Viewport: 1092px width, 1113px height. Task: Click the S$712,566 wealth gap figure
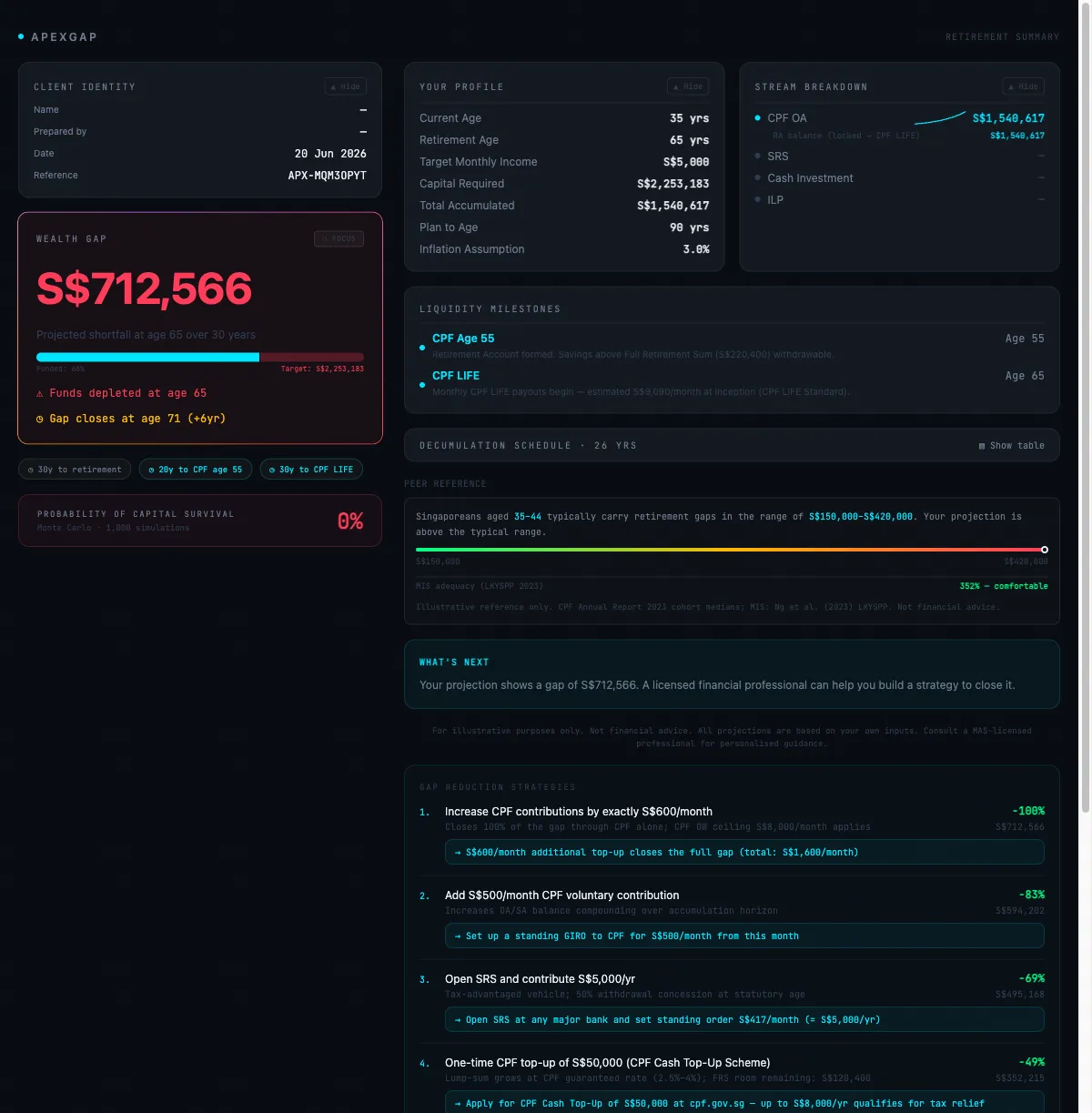(x=144, y=288)
